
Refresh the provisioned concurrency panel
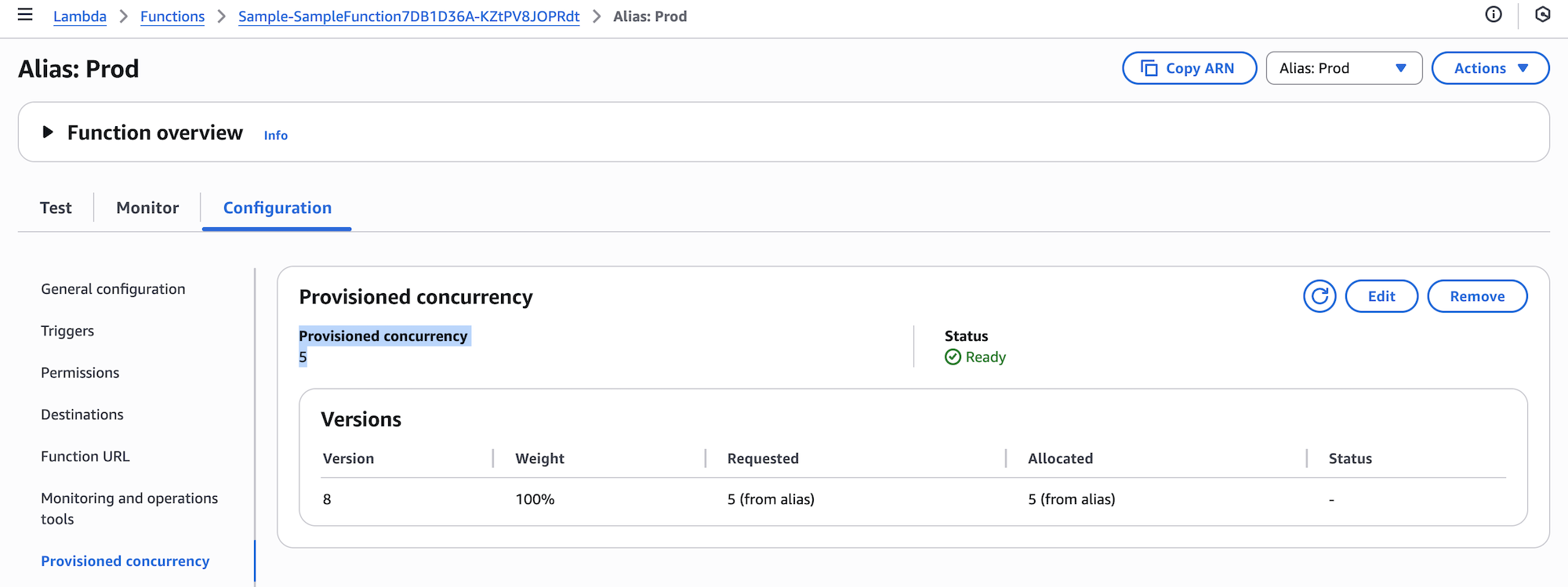(x=1319, y=296)
